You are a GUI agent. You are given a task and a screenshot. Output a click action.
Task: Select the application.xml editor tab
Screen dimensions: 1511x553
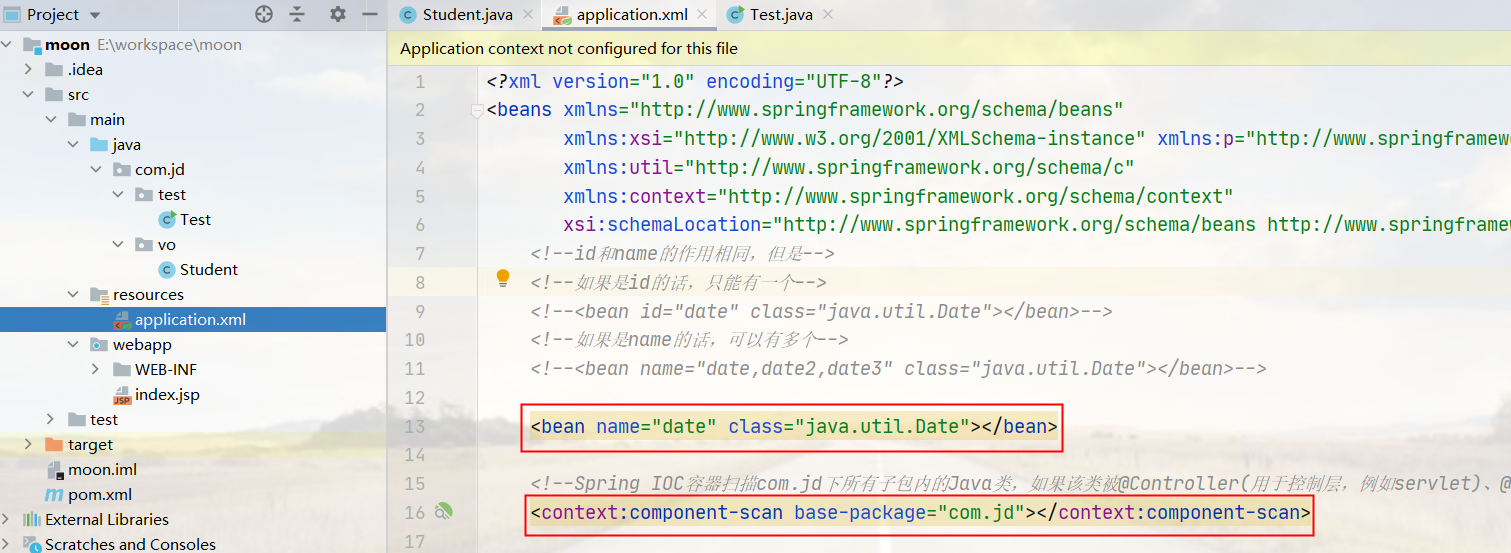pos(632,15)
